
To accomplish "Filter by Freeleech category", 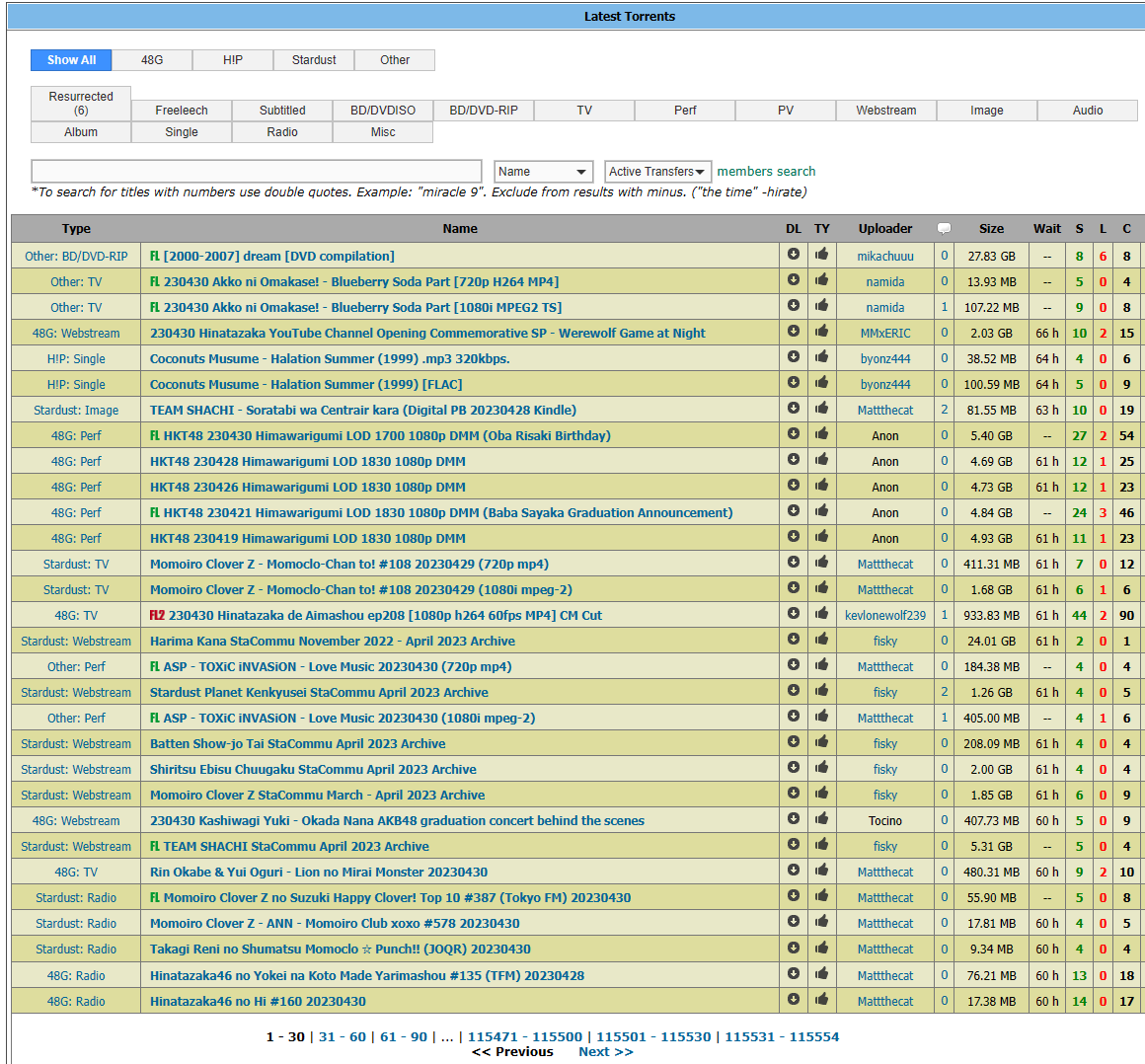I will click(182, 111).
